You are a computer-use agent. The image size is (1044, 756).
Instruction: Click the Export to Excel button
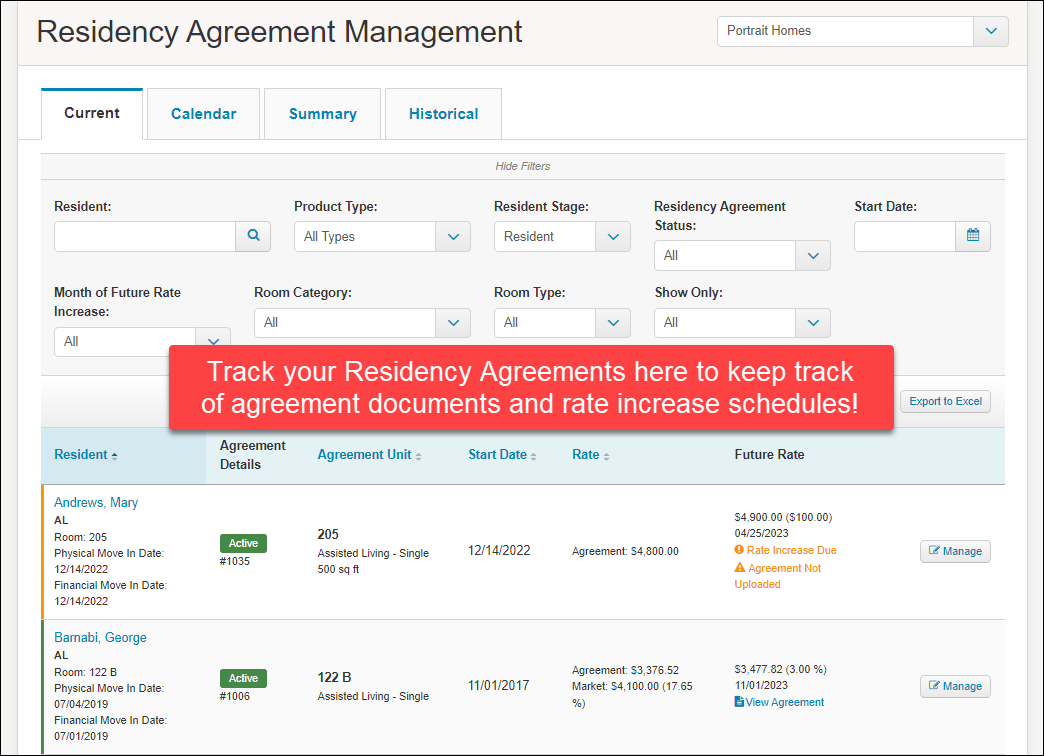point(945,401)
